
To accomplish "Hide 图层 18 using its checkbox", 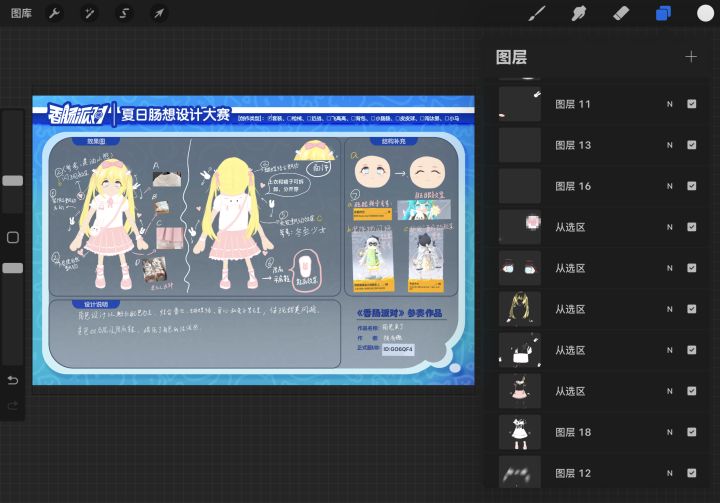I will tap(692, 432).
